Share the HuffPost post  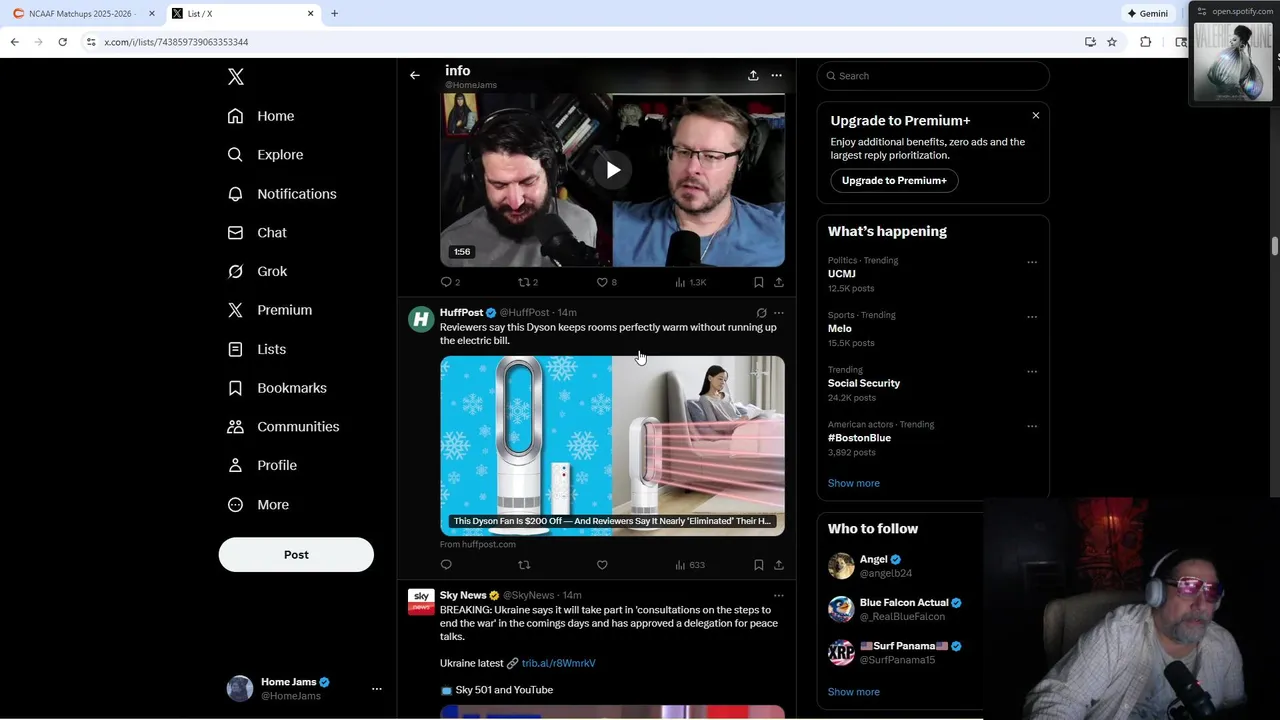pyautogui.click(x=779, y=565)
